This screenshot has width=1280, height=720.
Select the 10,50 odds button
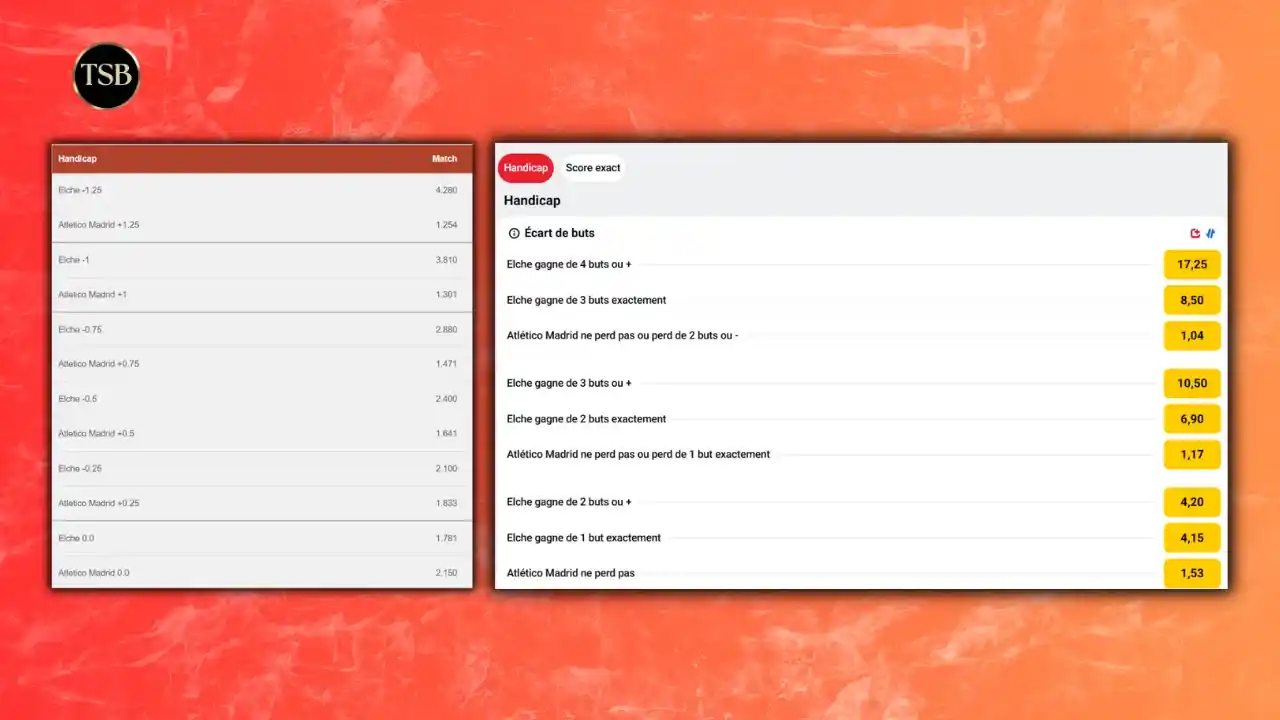click(x=1192, y=383)
